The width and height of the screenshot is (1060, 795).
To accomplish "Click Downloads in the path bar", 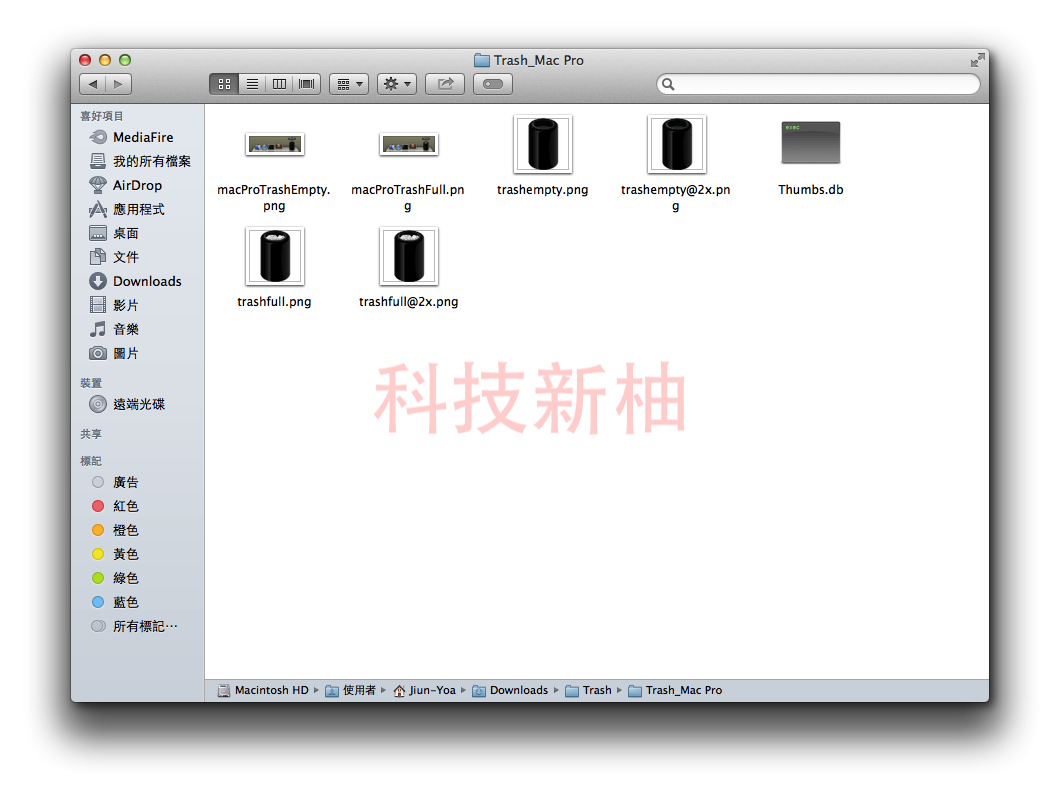I will click(x=510, y=690).
